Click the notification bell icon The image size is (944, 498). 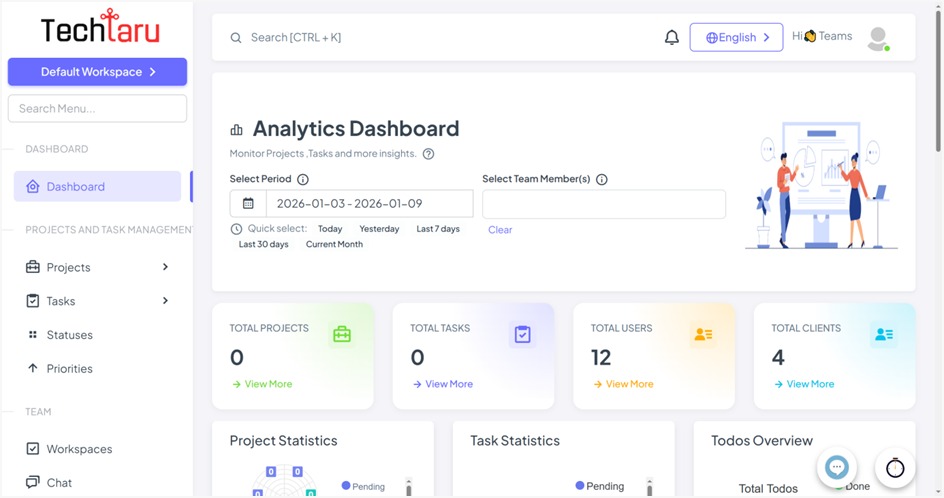pos(672,38)
